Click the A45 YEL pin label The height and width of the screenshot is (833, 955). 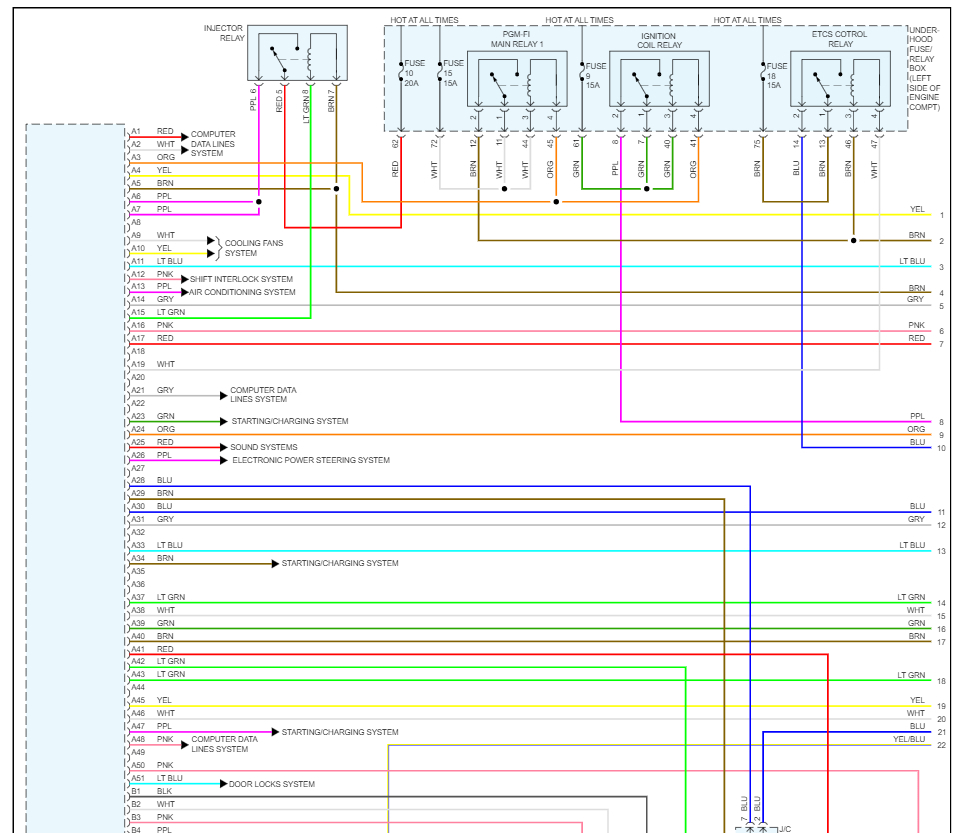pyautogui.click(x=152, y=700)
